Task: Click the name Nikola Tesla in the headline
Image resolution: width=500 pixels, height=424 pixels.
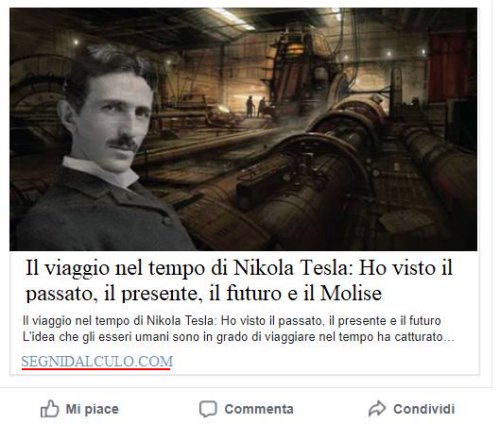Action: pyautogui.click(x=293, y=268)
